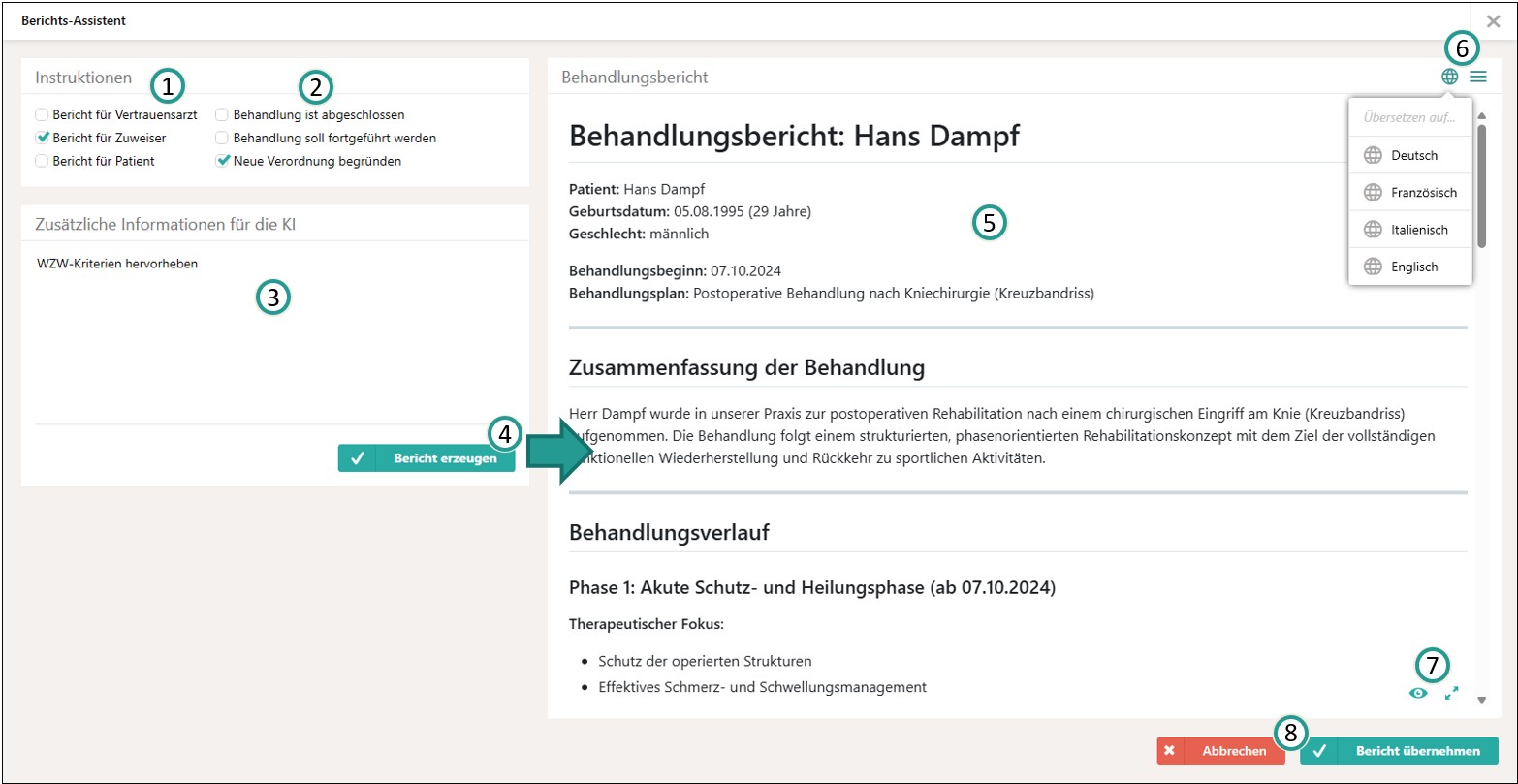Check Behandlung ist abgeschlossen option

click(x=222, y=114)
